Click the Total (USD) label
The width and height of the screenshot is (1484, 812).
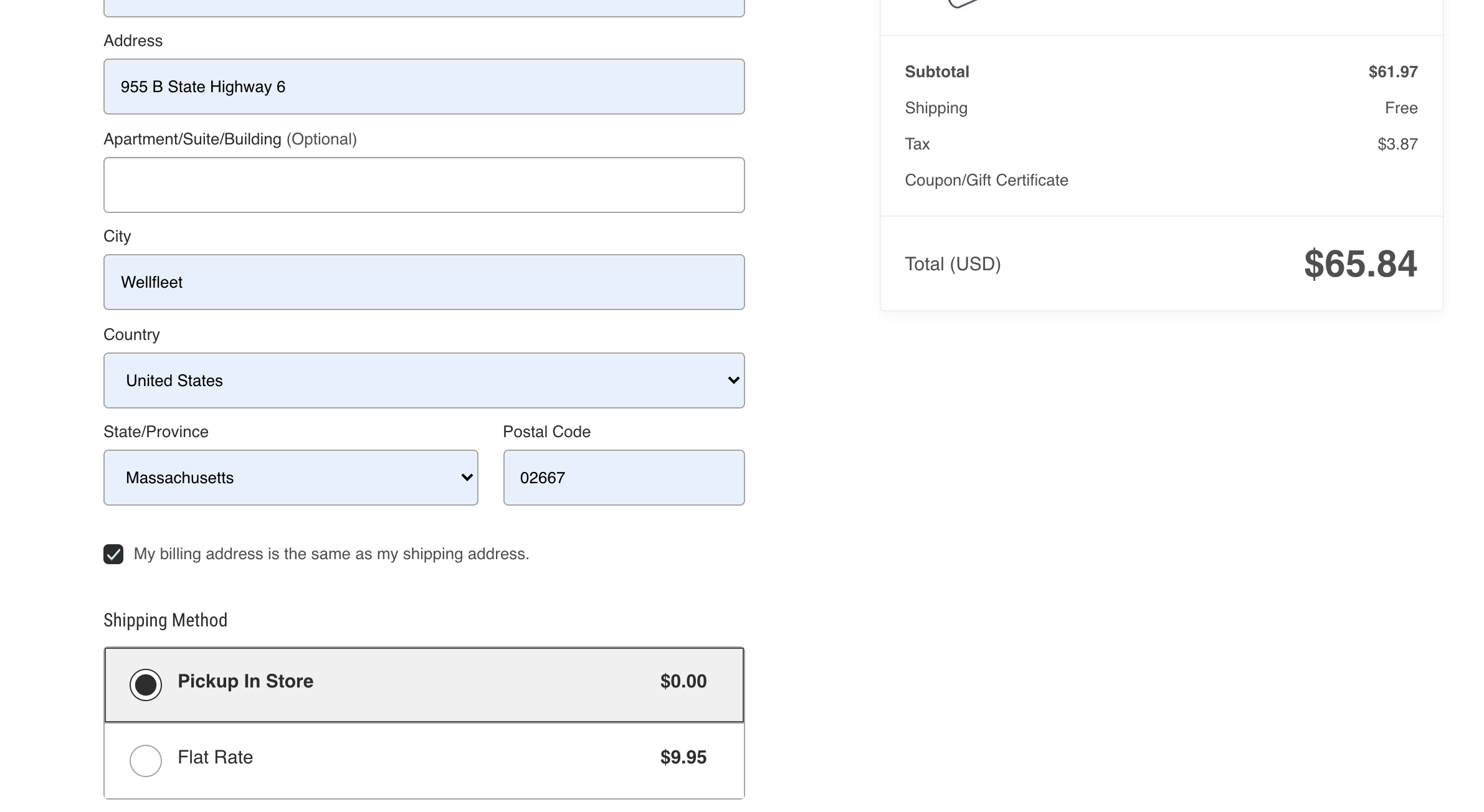(x=953, y=264)
